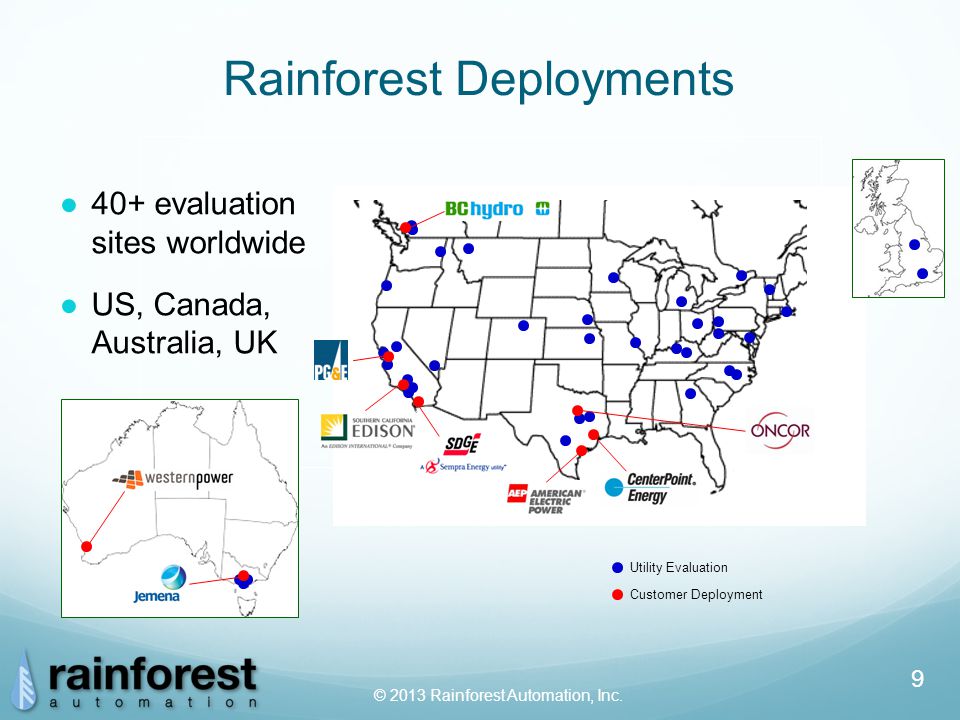Image resolution: width=960 pixels, height=720 pixels.
Task: Select the Southern California Edison logo
Action: pyautogui.click(x=368, y=431)
